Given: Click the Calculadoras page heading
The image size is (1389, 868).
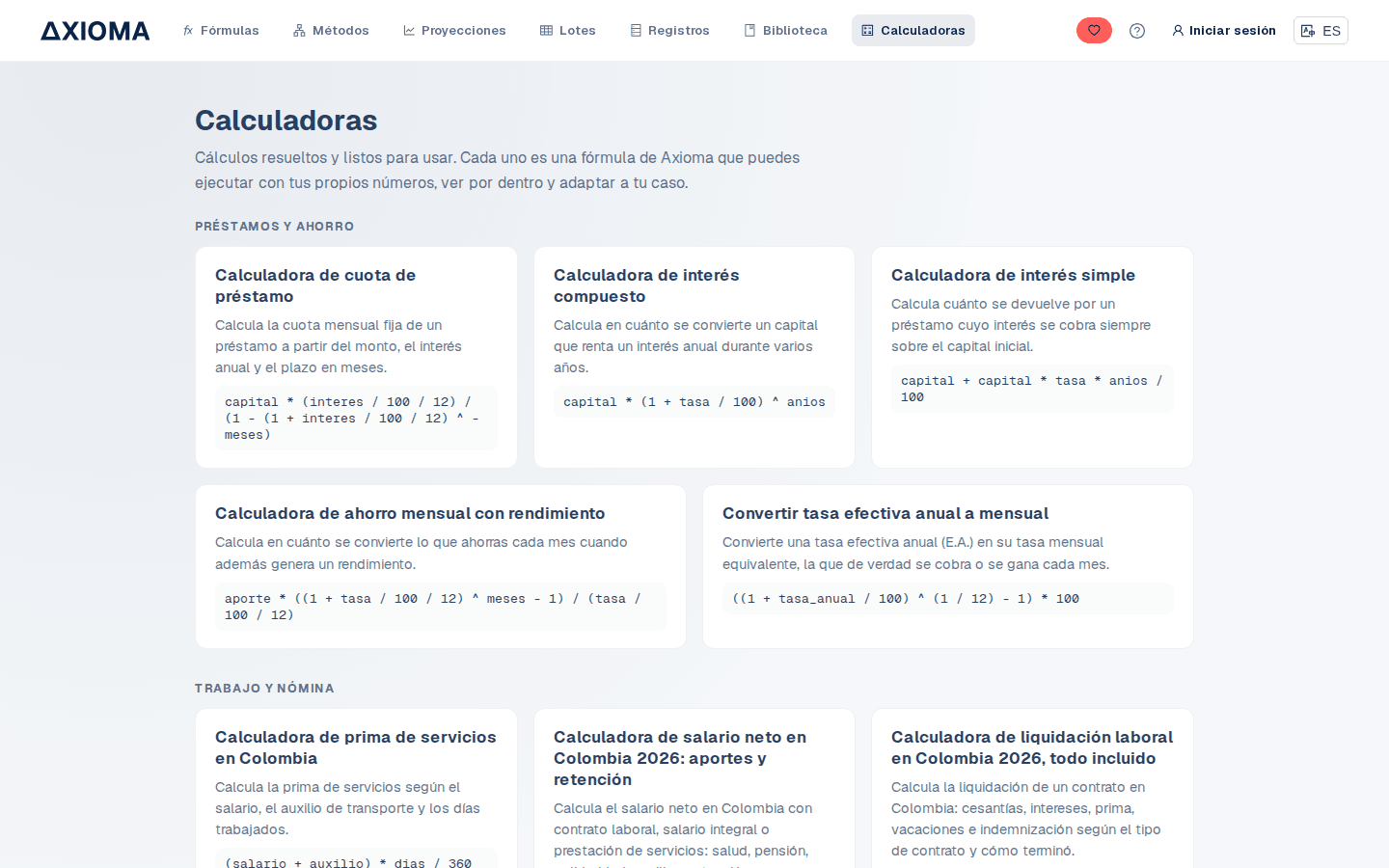Looking at the screenshot, I should tap(286, 121).
